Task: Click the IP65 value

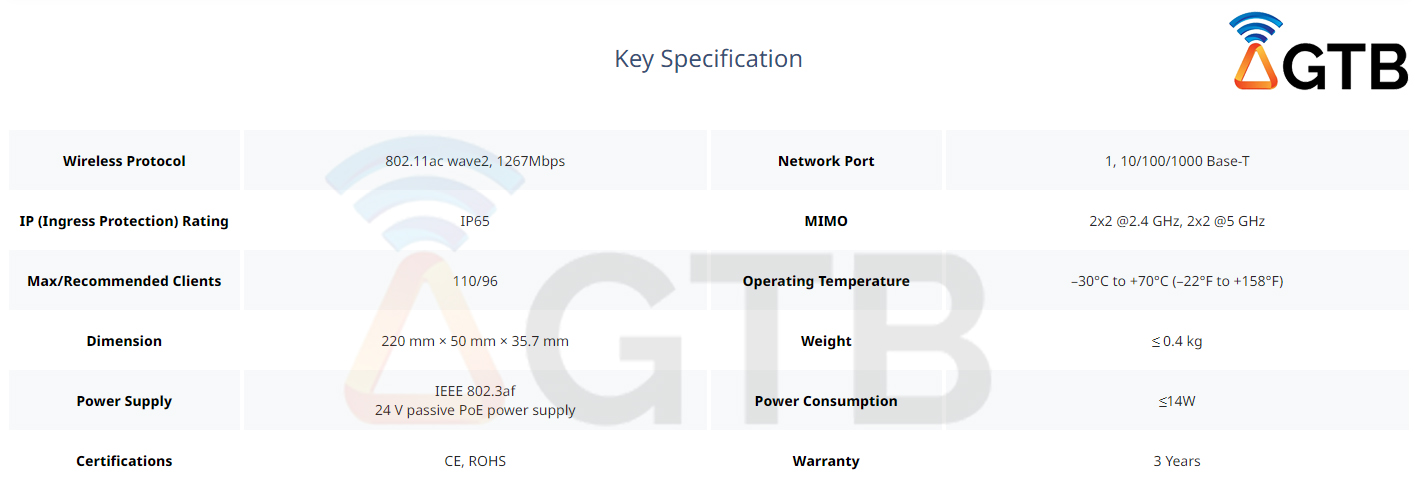Action: [475, 221]
